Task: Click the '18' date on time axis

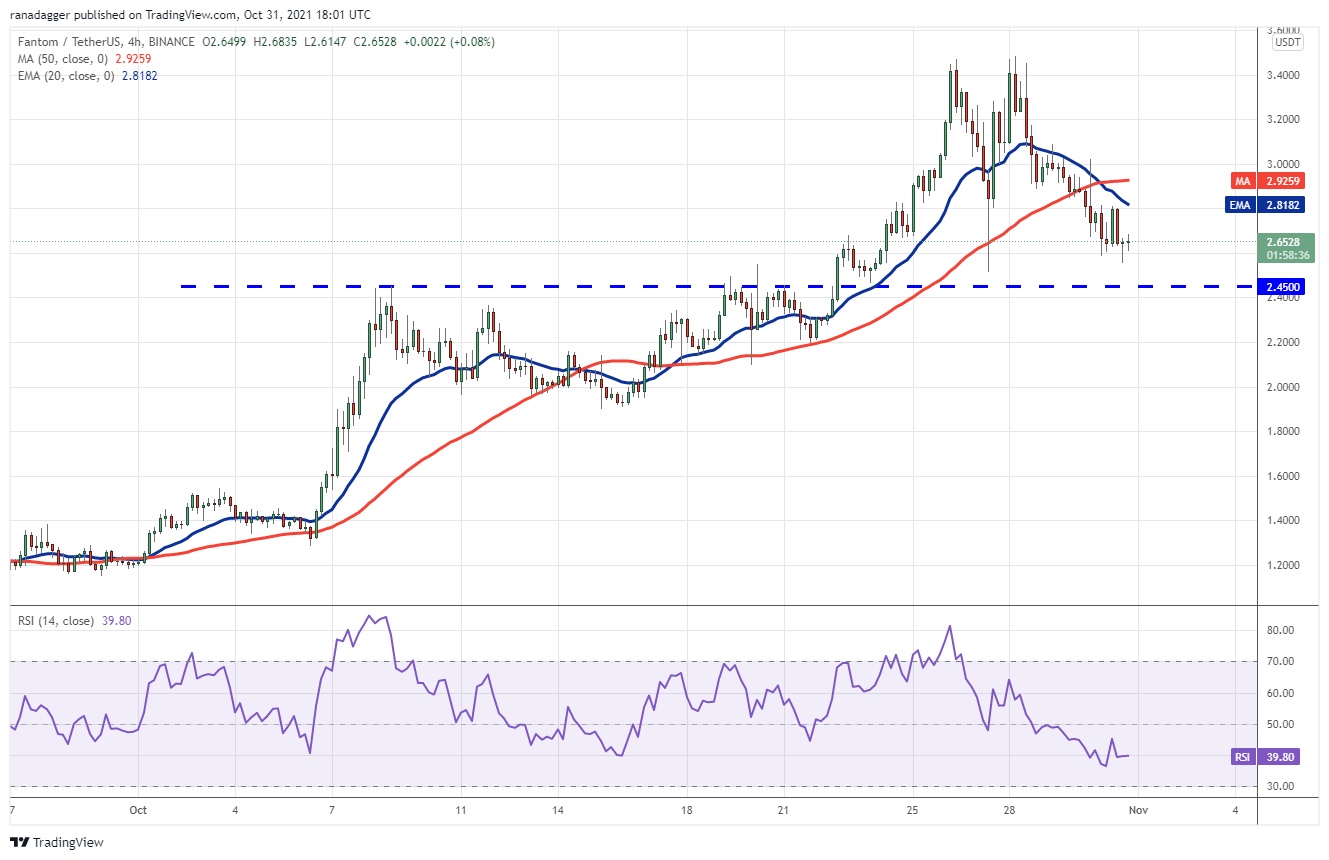Action: [x=687, y=810]
